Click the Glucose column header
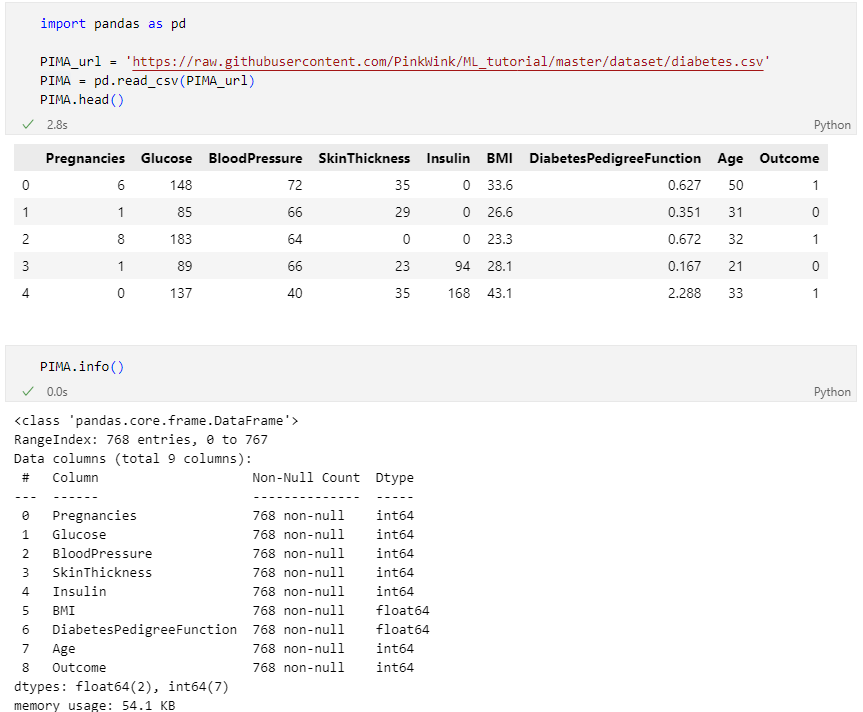This screenshot has height=712, width=863. point(166,158)
